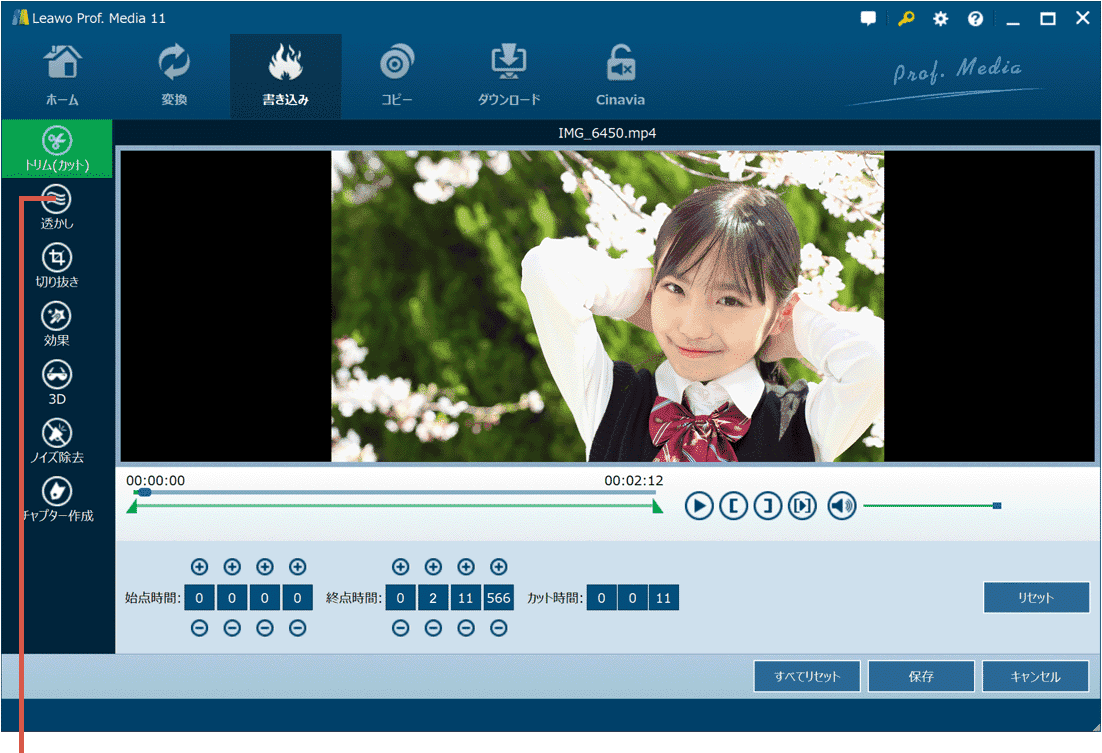Click the Reset All (すべてリセット) button
Image resolution: width=1102 pixels, height=753 pixels.
click(x=807, y=676)
